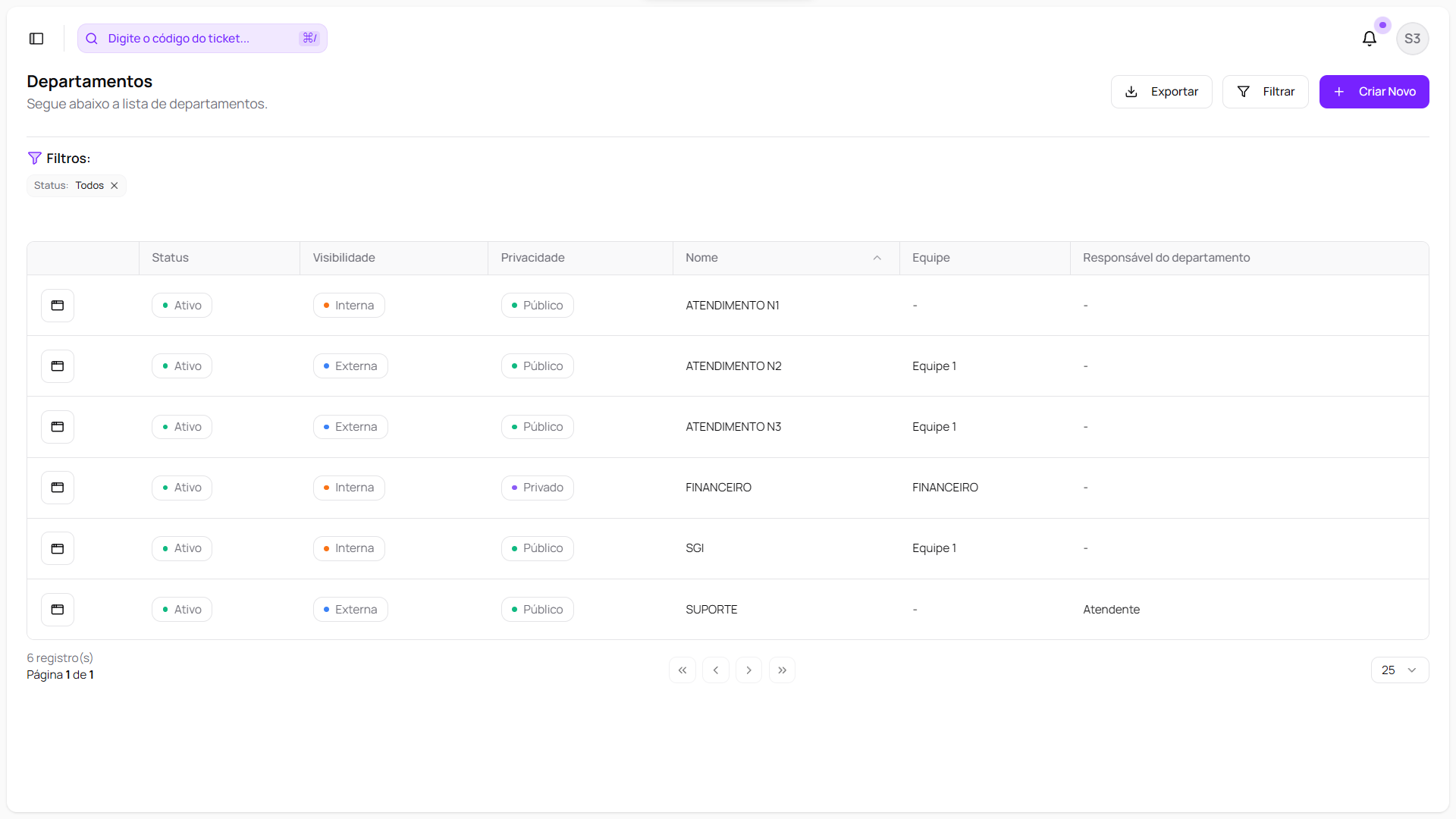
Task: Open the Filtrar button
Action: pyautogui.click(x=1265, y=92)
